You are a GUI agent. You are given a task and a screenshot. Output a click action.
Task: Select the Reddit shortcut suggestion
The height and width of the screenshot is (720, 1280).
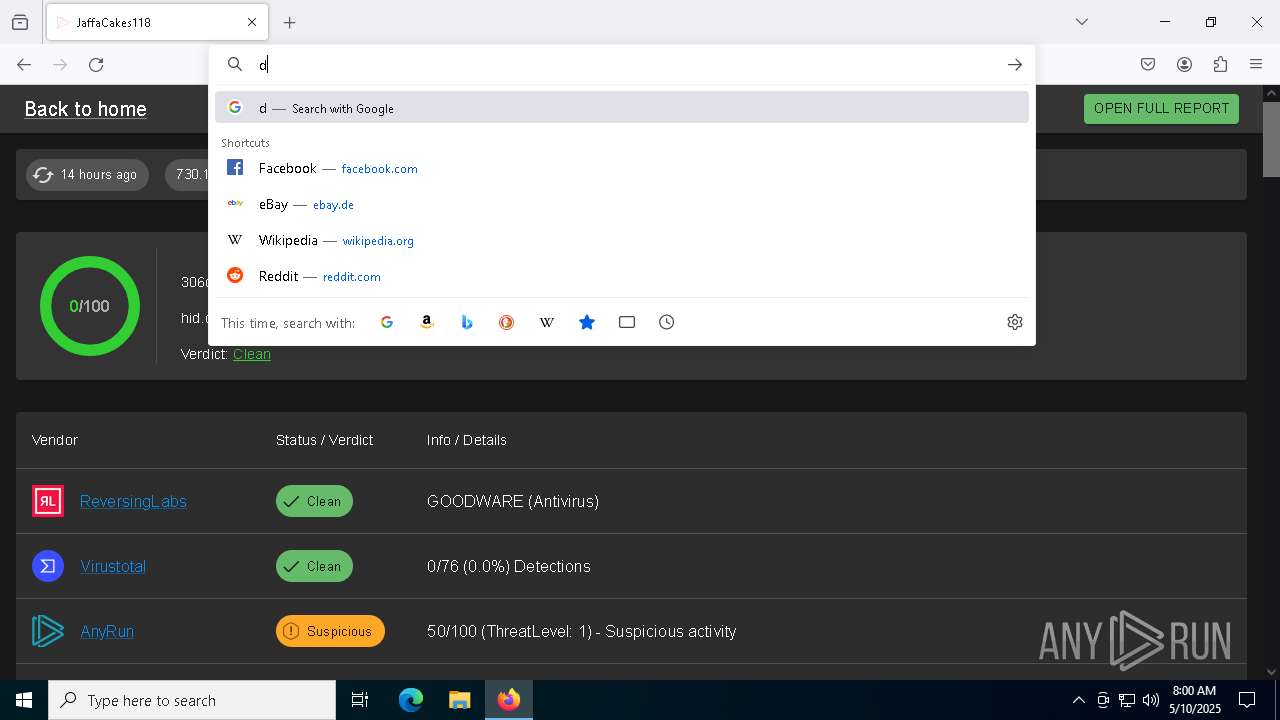tap(622, 276)
